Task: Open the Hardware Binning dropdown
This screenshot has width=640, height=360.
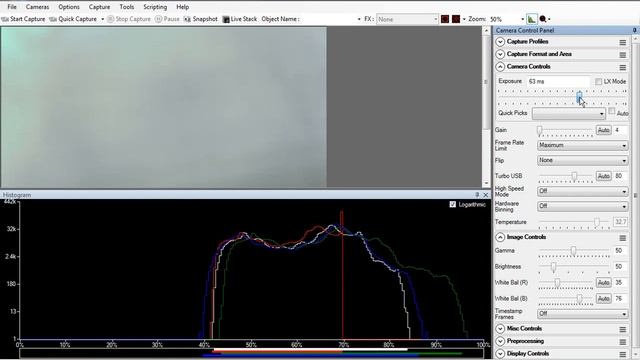Action: point(582,206)
